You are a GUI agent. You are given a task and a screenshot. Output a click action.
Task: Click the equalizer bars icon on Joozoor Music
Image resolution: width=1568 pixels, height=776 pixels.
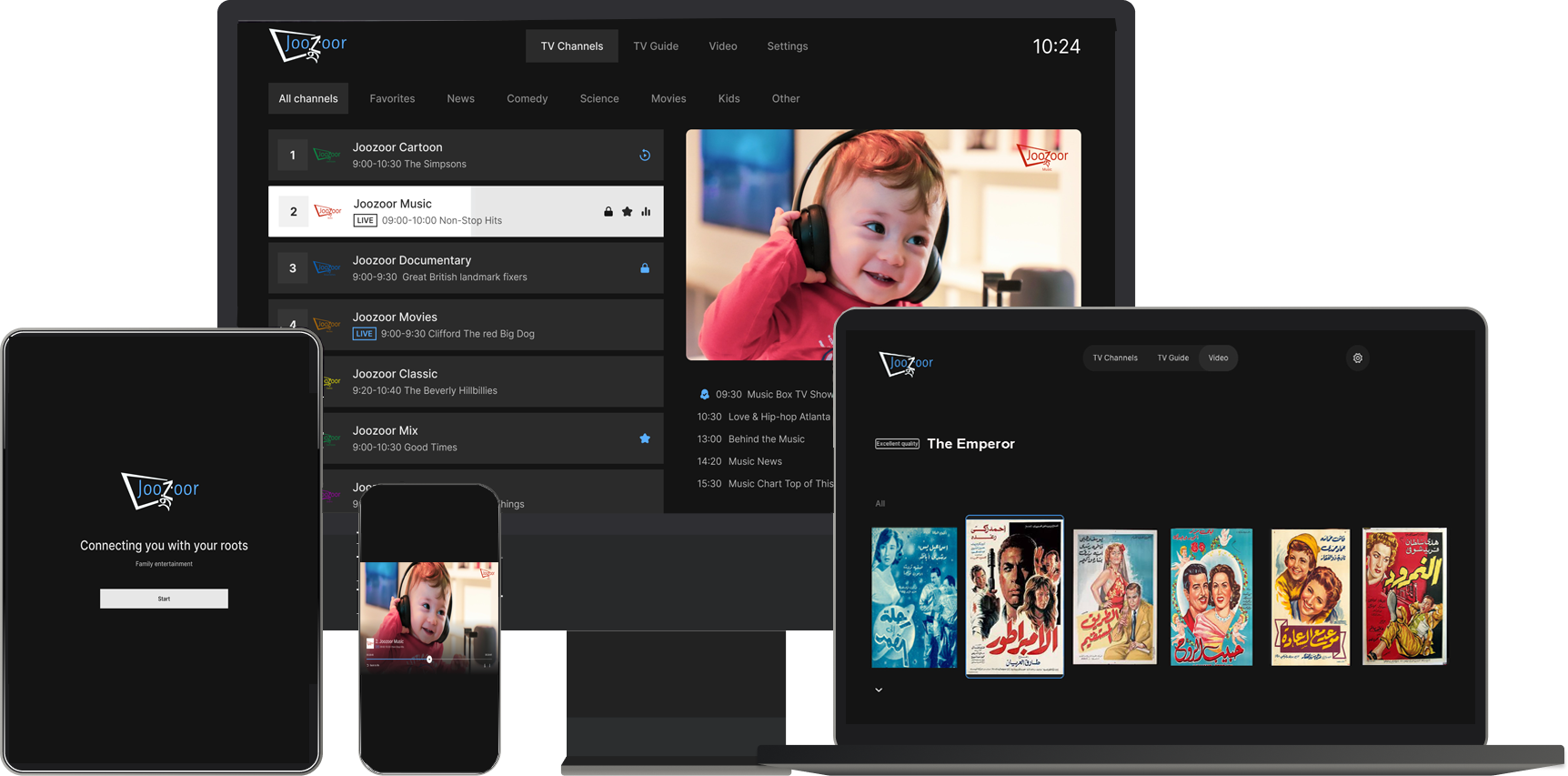click(646, 212)
